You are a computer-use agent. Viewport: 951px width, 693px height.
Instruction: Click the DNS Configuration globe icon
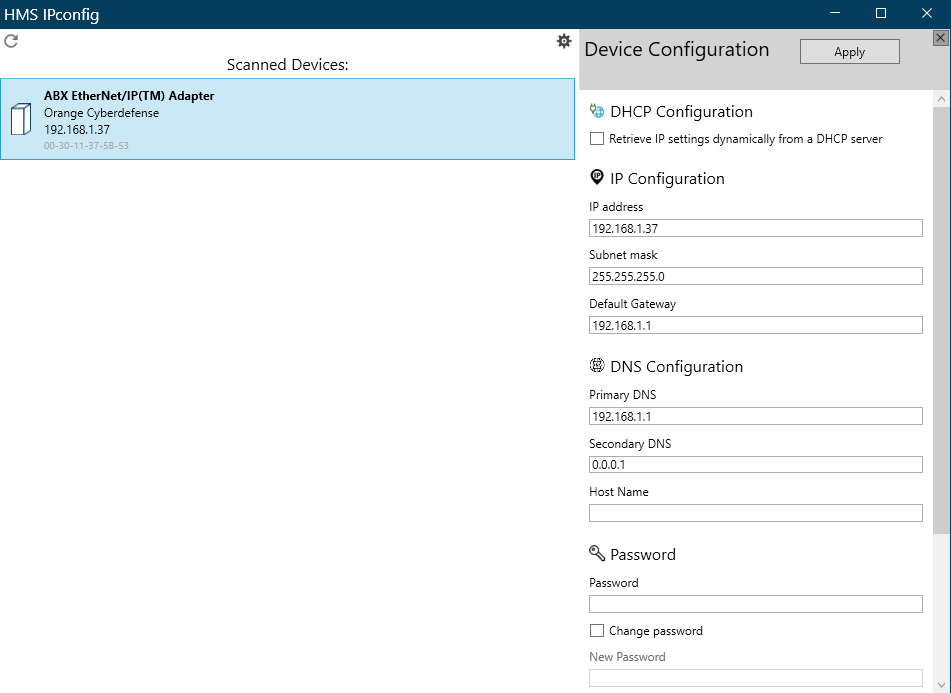point(597,366)
